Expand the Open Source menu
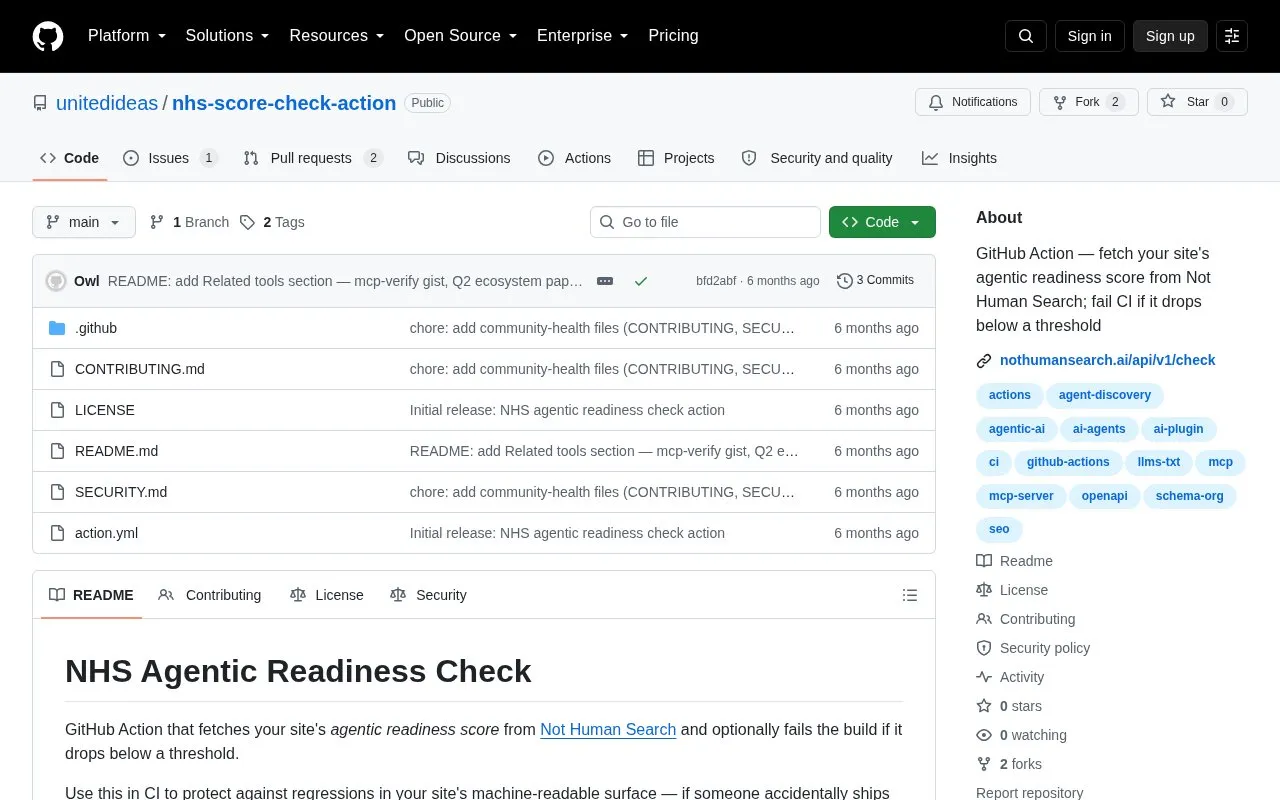 pyautogui.click(x=460, y=36)
